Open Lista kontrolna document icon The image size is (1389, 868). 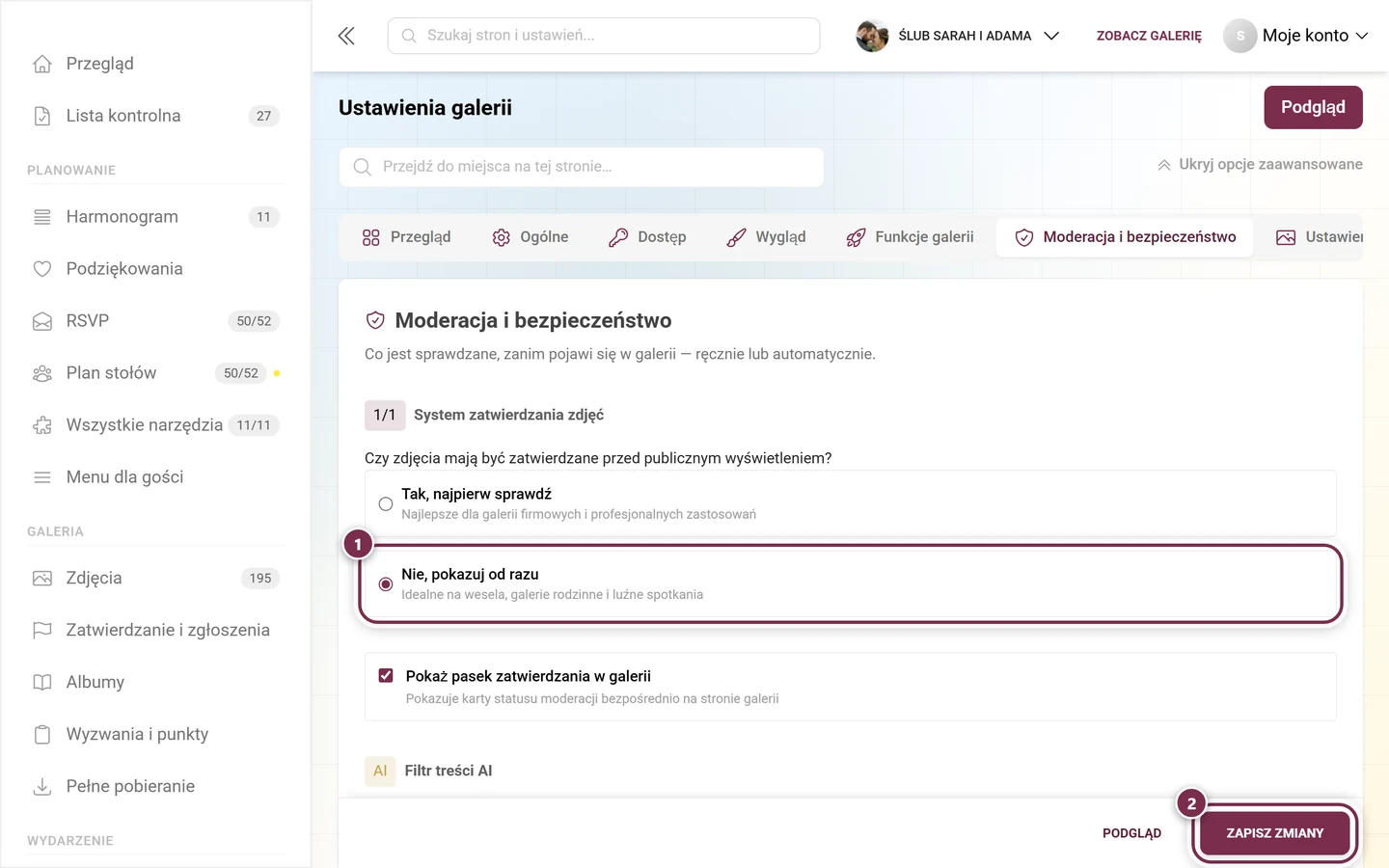pyautogui.click(x=42, y=116)
